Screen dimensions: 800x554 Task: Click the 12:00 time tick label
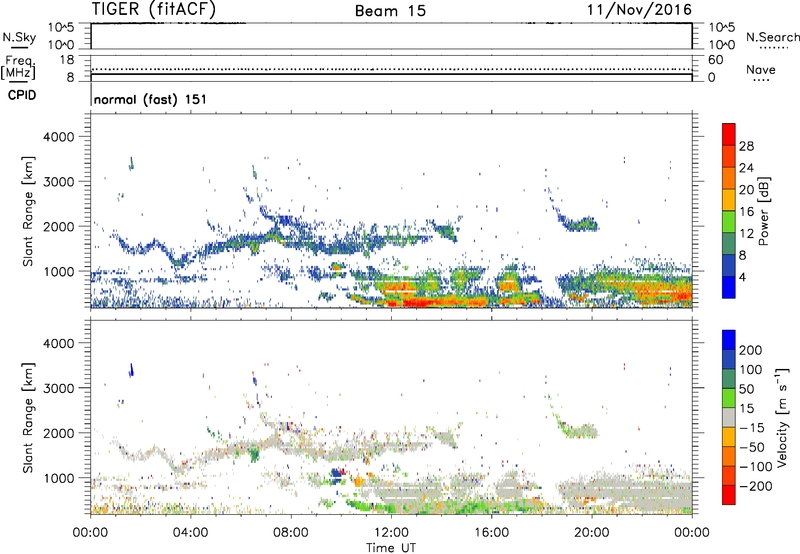391,533
